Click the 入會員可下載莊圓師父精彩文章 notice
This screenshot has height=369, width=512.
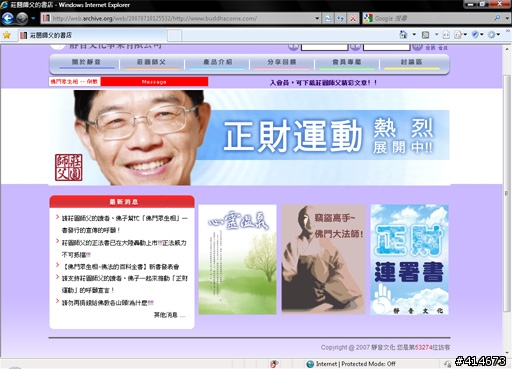pos(323,83)
